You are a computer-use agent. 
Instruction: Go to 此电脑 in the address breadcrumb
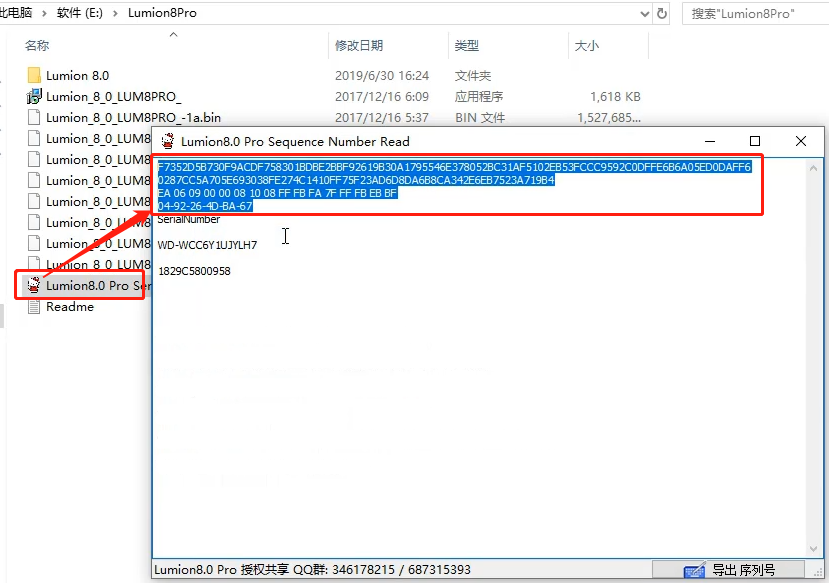(x=16, y=13)
